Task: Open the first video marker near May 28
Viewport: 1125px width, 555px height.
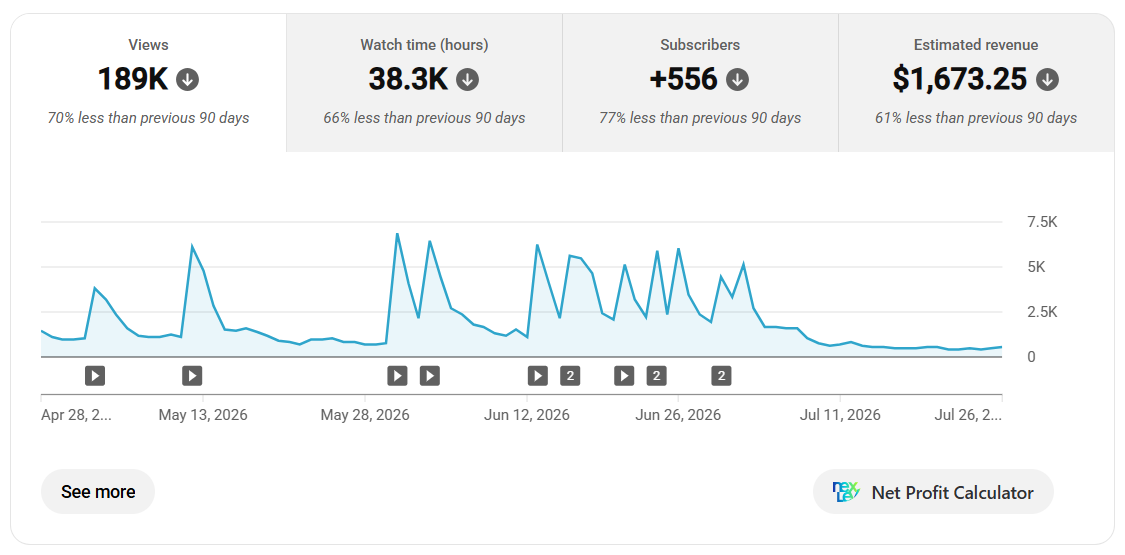Action: [x=397, y=375]
